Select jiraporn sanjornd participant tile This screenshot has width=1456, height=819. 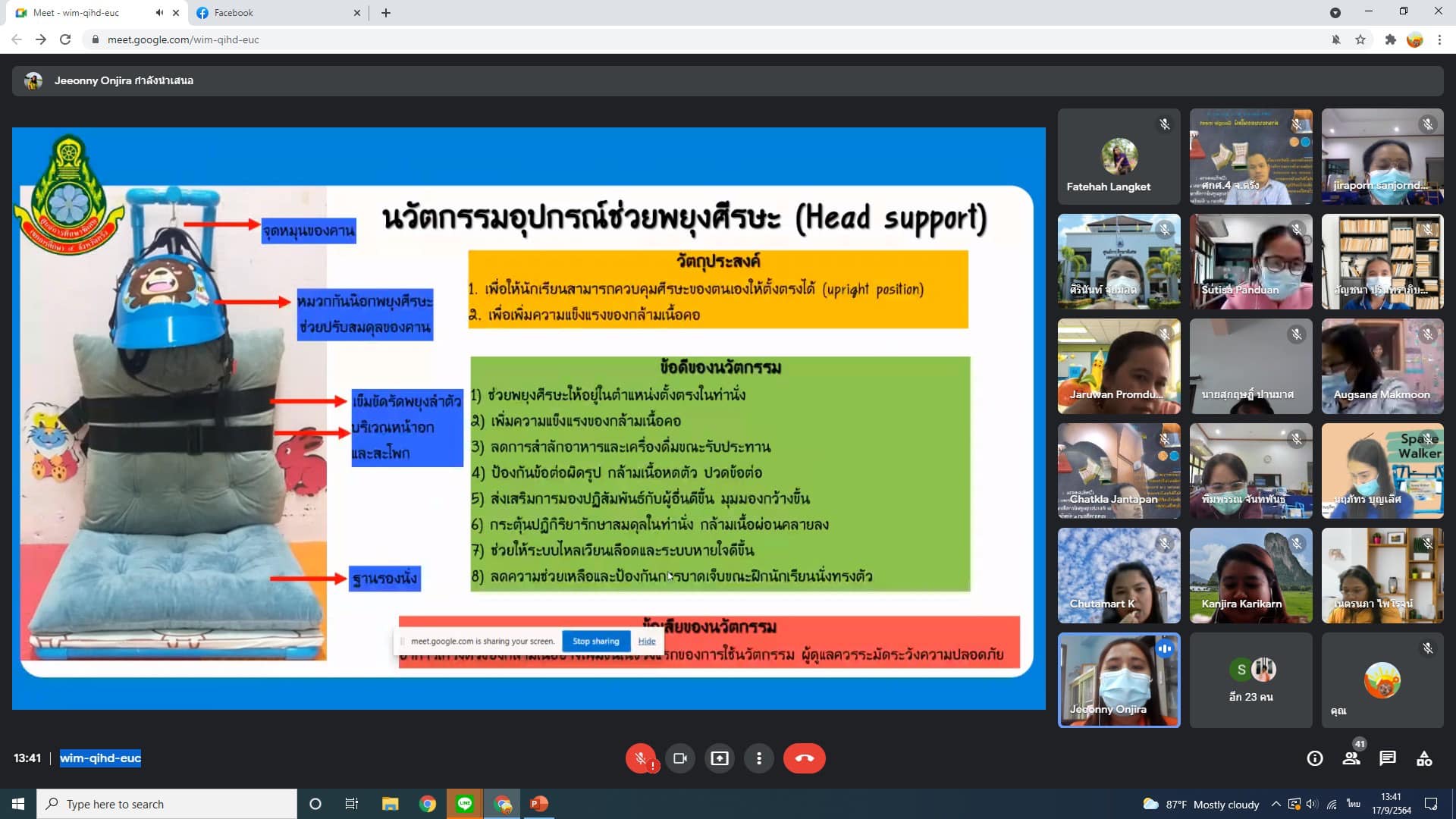1382,156
